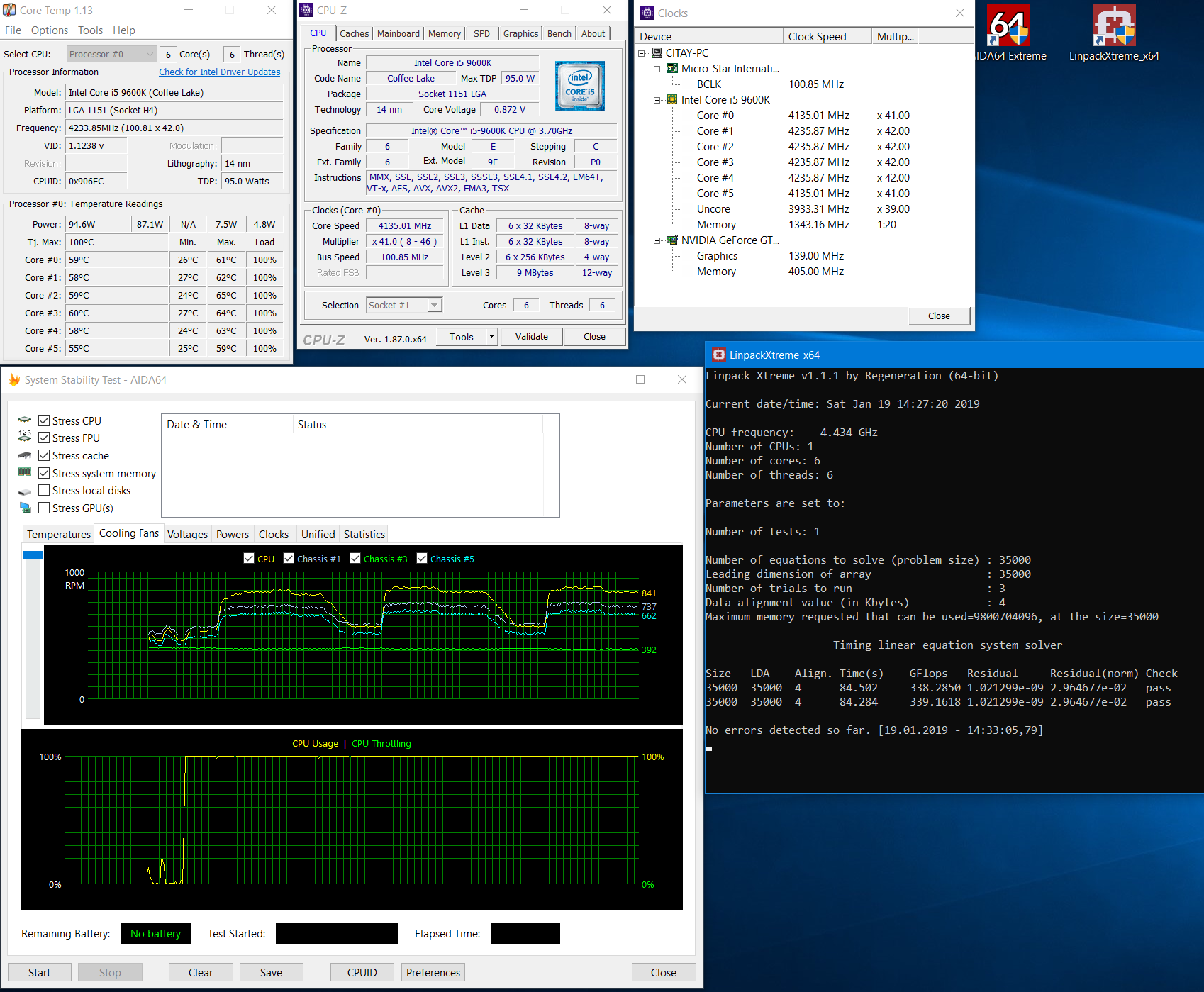
Task: Click the Status column header in AIDA64
Action: click(418, 424)
